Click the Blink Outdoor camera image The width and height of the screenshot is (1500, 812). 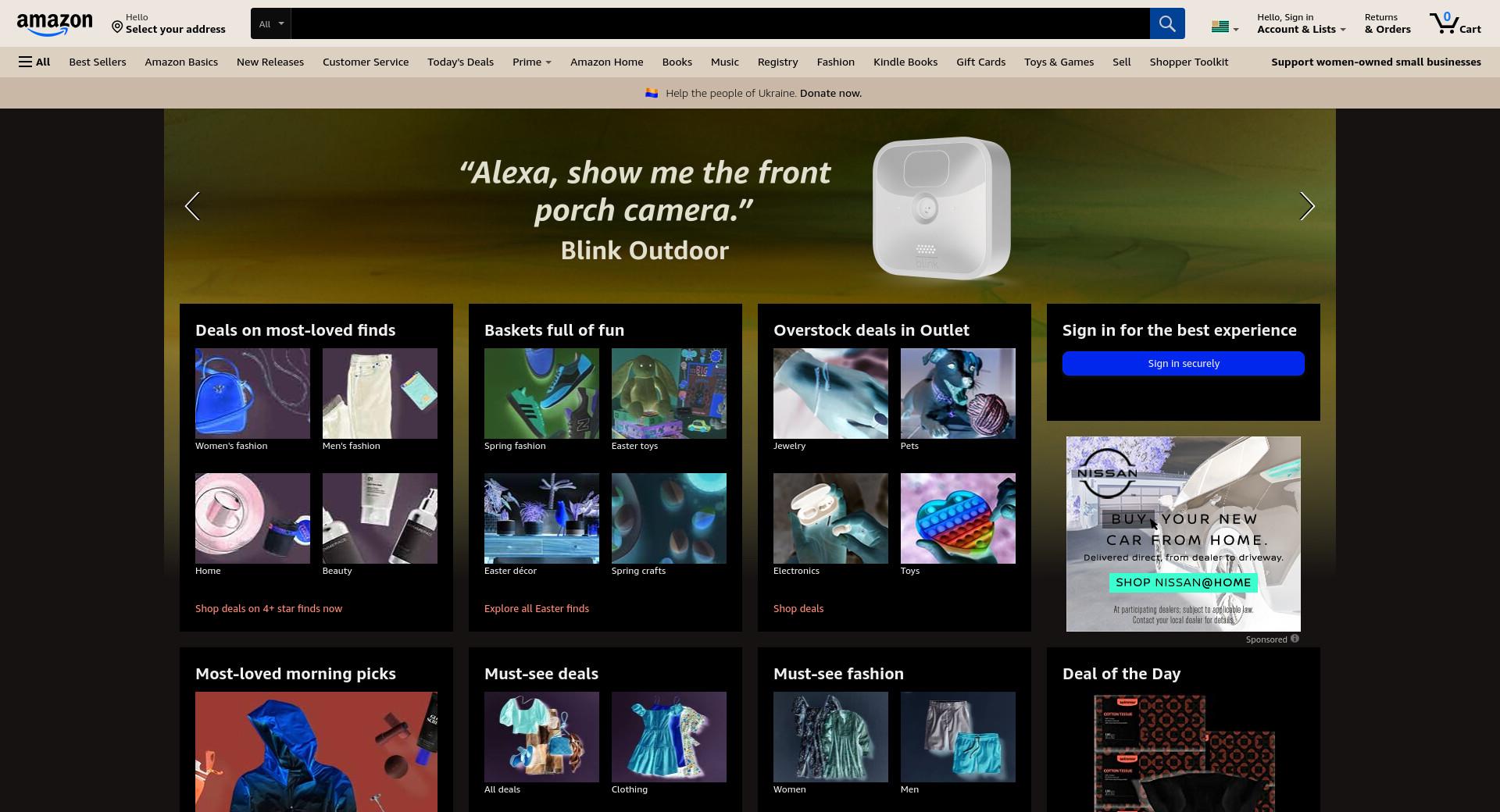941,208
